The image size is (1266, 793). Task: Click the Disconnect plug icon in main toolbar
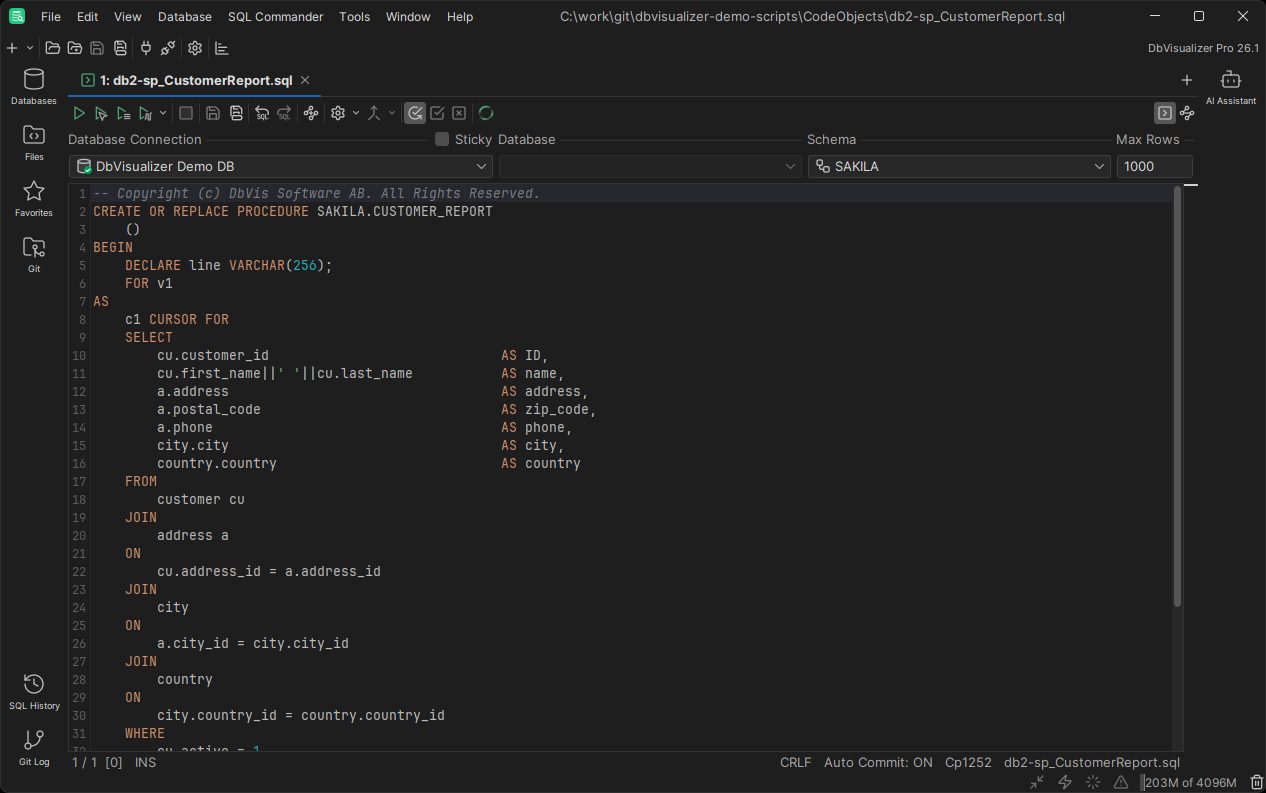click(168, 48)
